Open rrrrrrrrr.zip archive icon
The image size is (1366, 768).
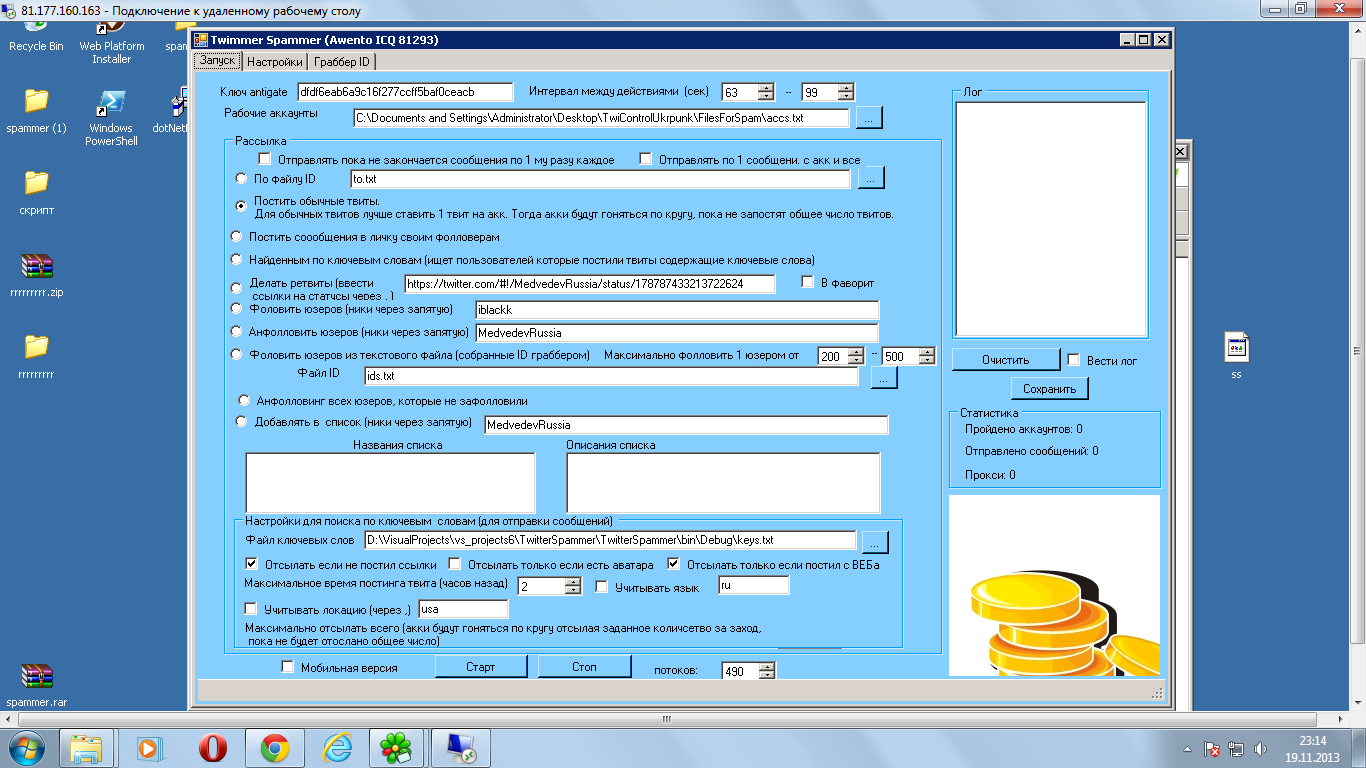(36, 276)
